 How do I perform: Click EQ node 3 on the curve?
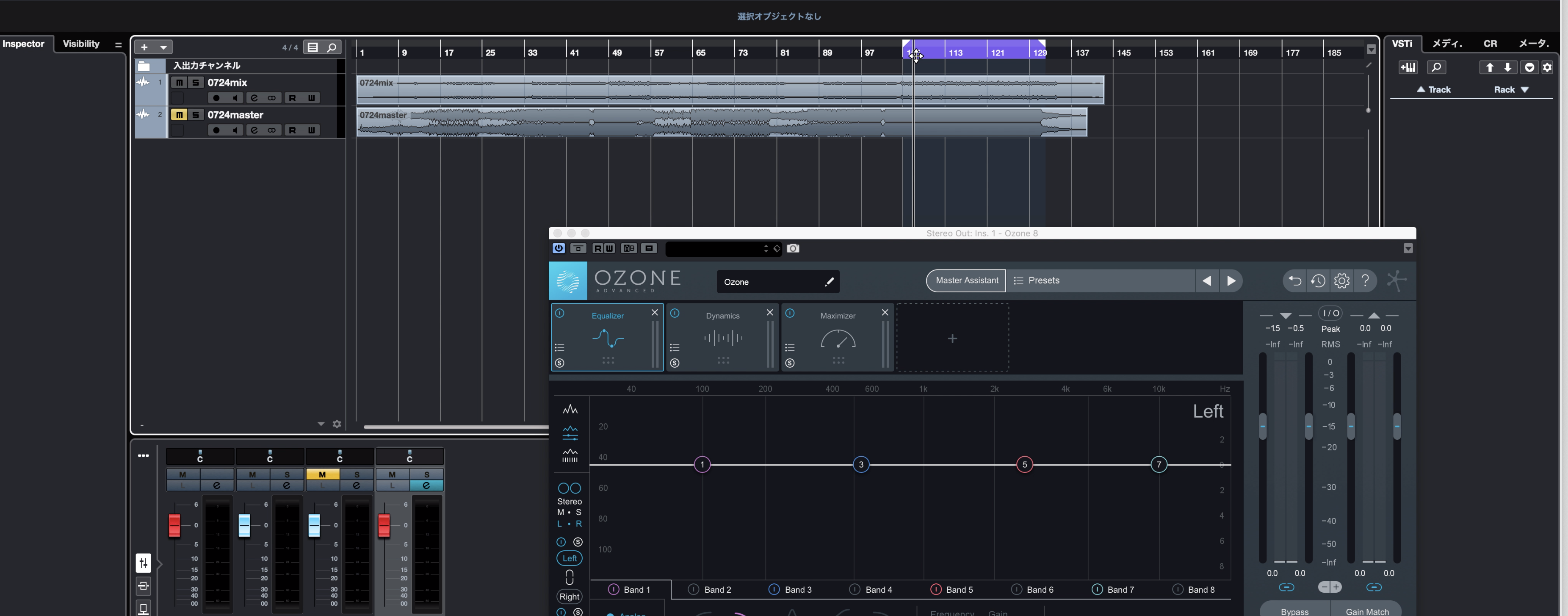[x=861, y=464]
